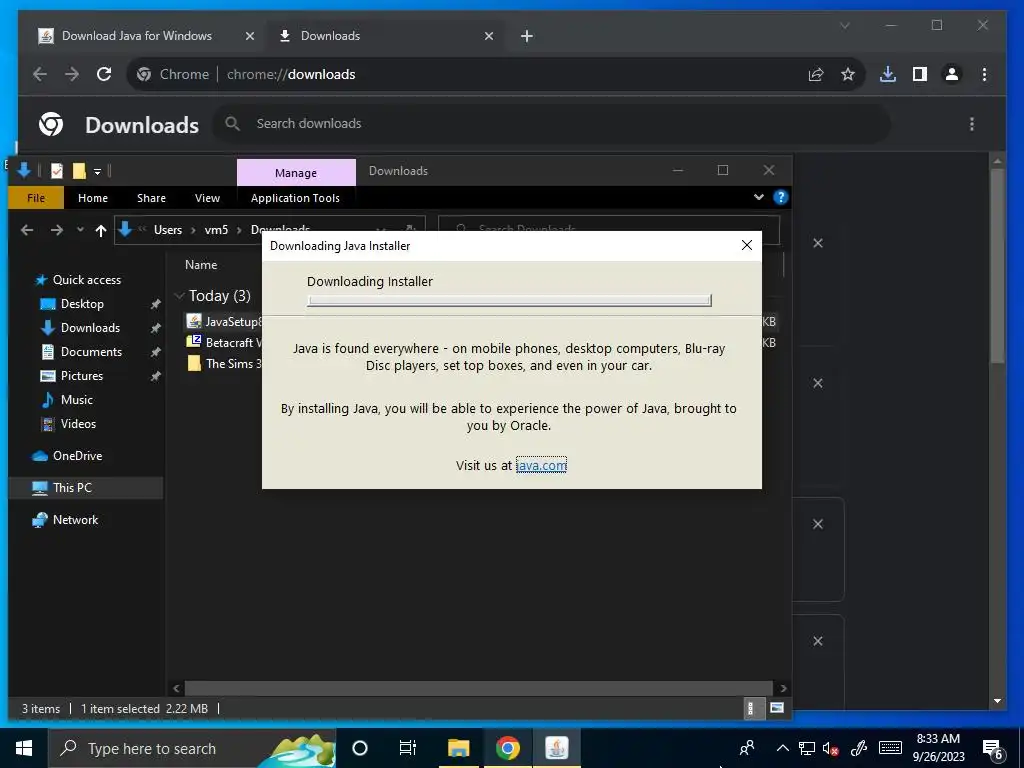Click the Downloading Installer progress bar

tap(509, 300)
